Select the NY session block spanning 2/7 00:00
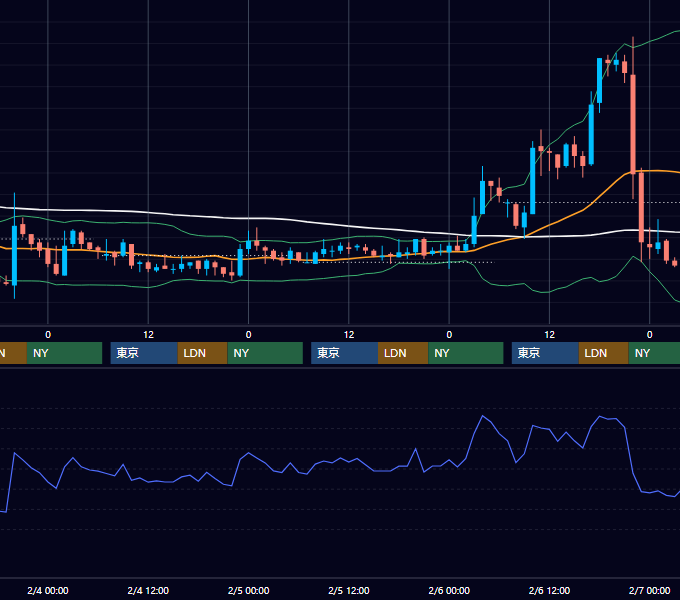This screenshot has width=680, height=600. (654, 353)
